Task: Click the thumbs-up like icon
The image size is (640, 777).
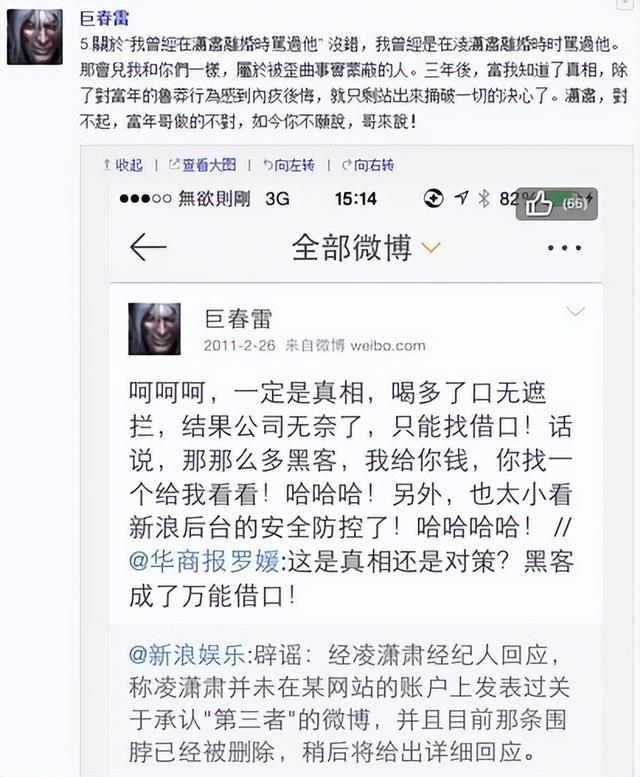Action: tap(539, 203)
